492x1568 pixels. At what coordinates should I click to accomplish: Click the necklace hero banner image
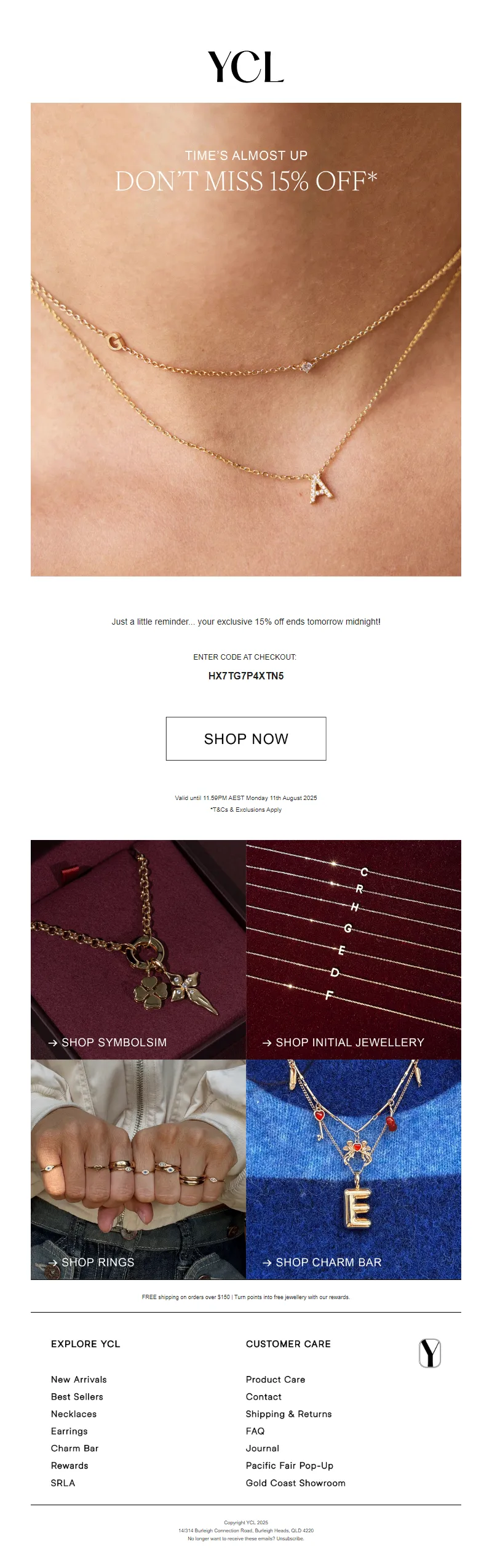[x=246, y=339]
